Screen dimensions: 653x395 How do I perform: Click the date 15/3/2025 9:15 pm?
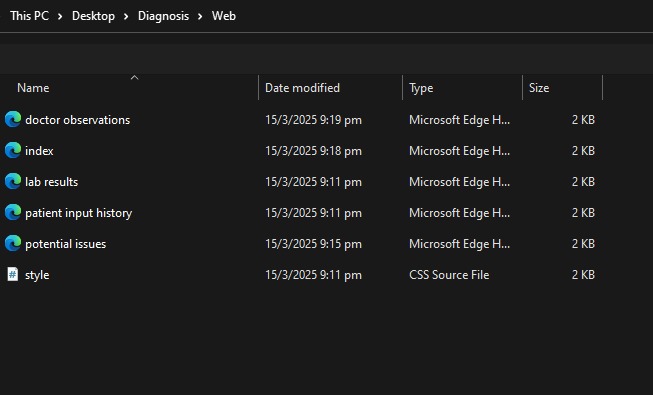pyautogui.click(x=314, y=244)
